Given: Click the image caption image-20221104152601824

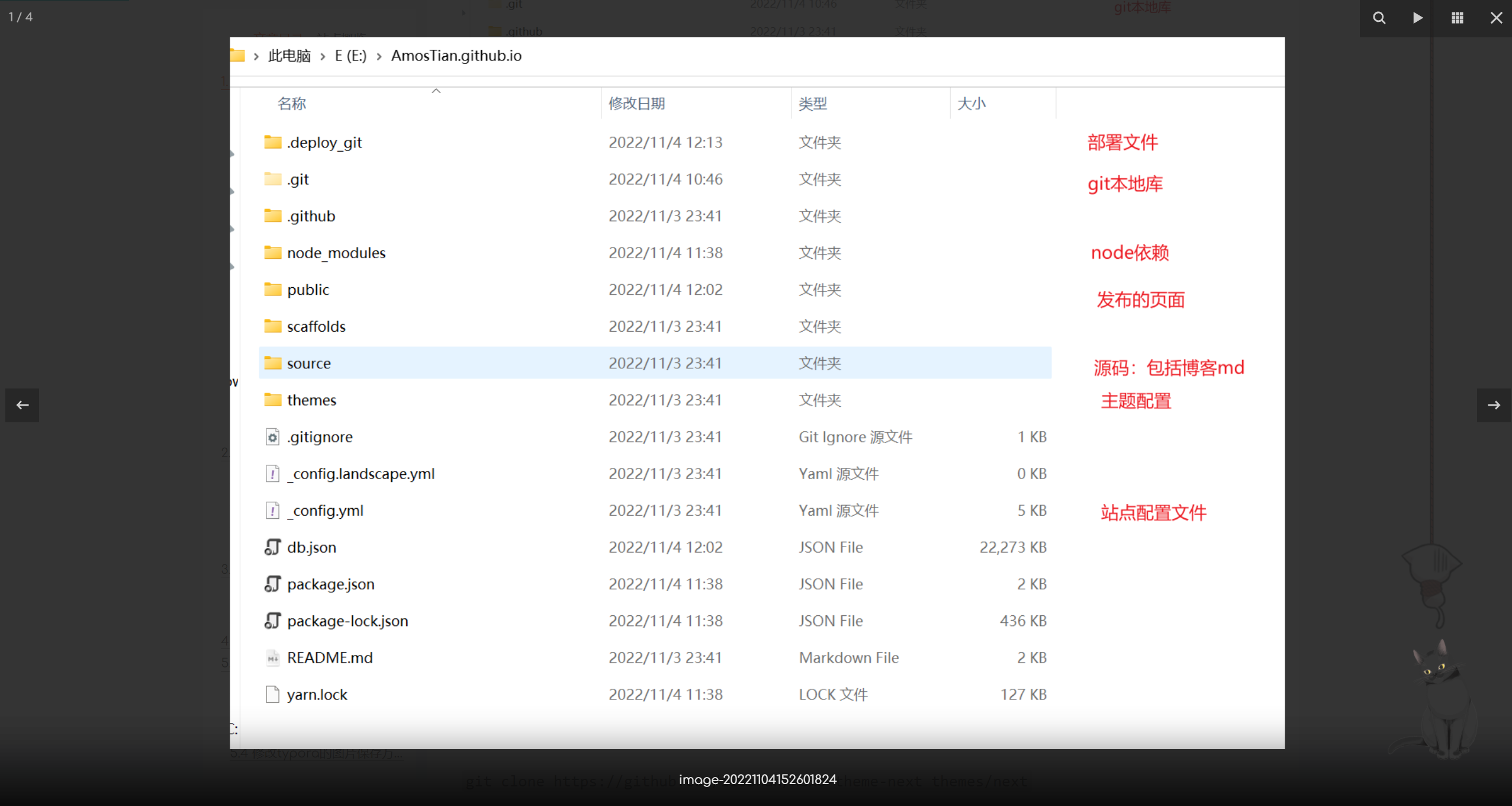Looking at the screenshot, I should (757, 779).
